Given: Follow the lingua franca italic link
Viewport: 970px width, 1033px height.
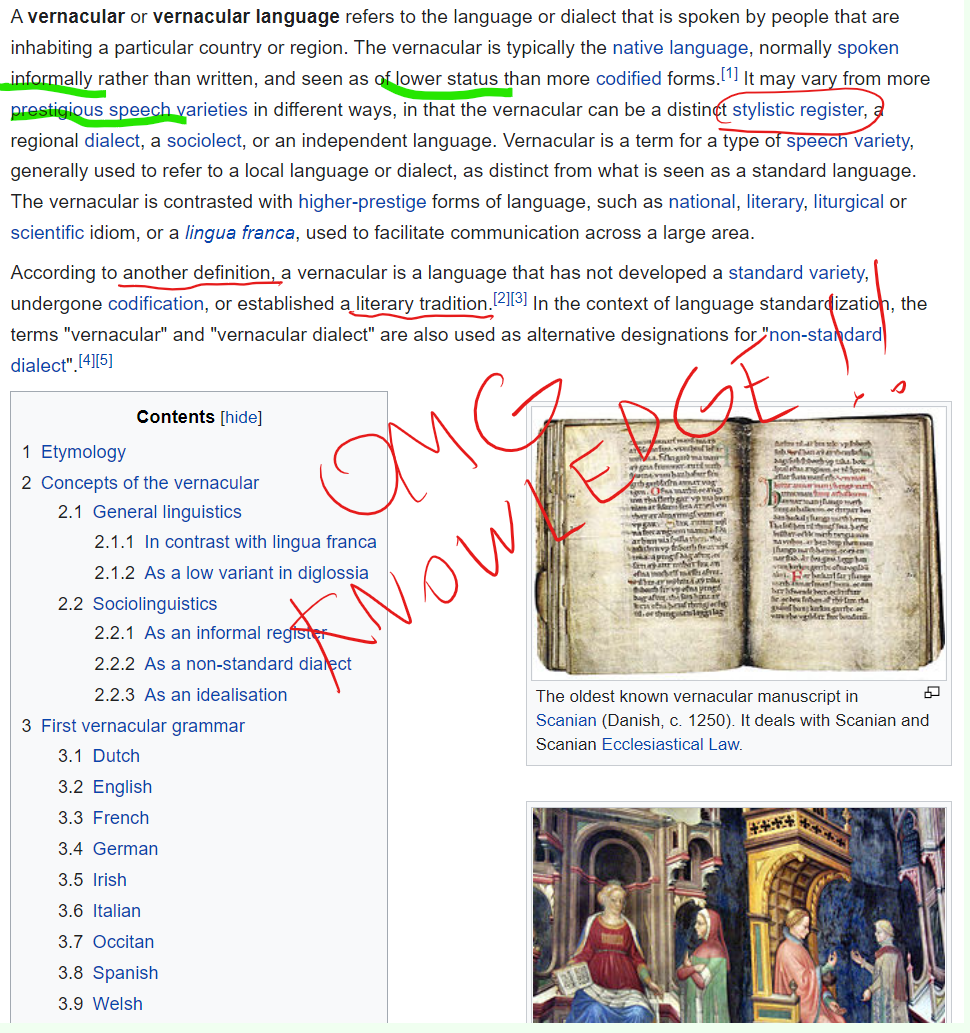Looking at the screenshot, I should [x=239, y=233].
